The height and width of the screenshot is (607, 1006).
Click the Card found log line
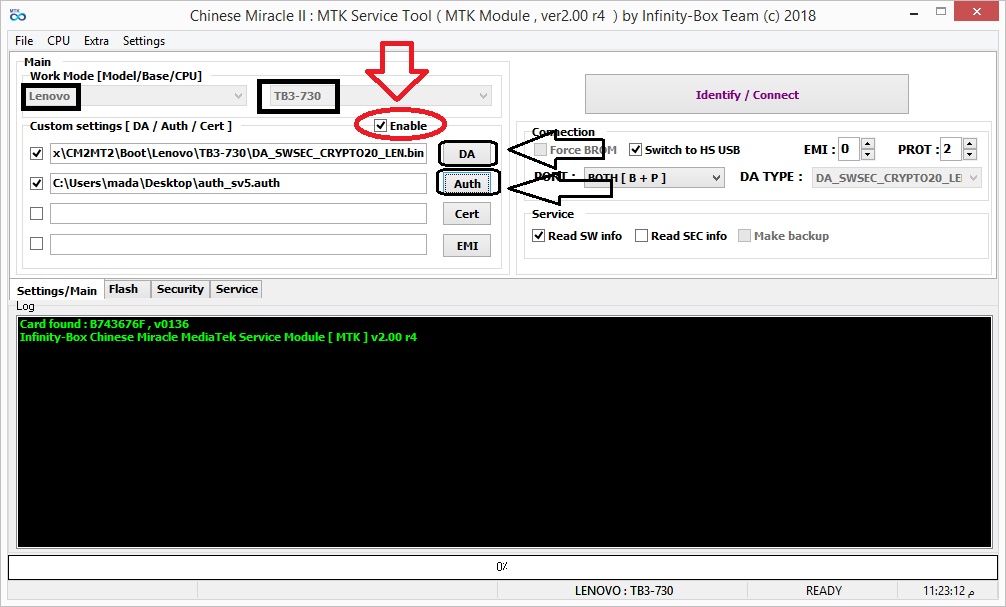(105, 324)
